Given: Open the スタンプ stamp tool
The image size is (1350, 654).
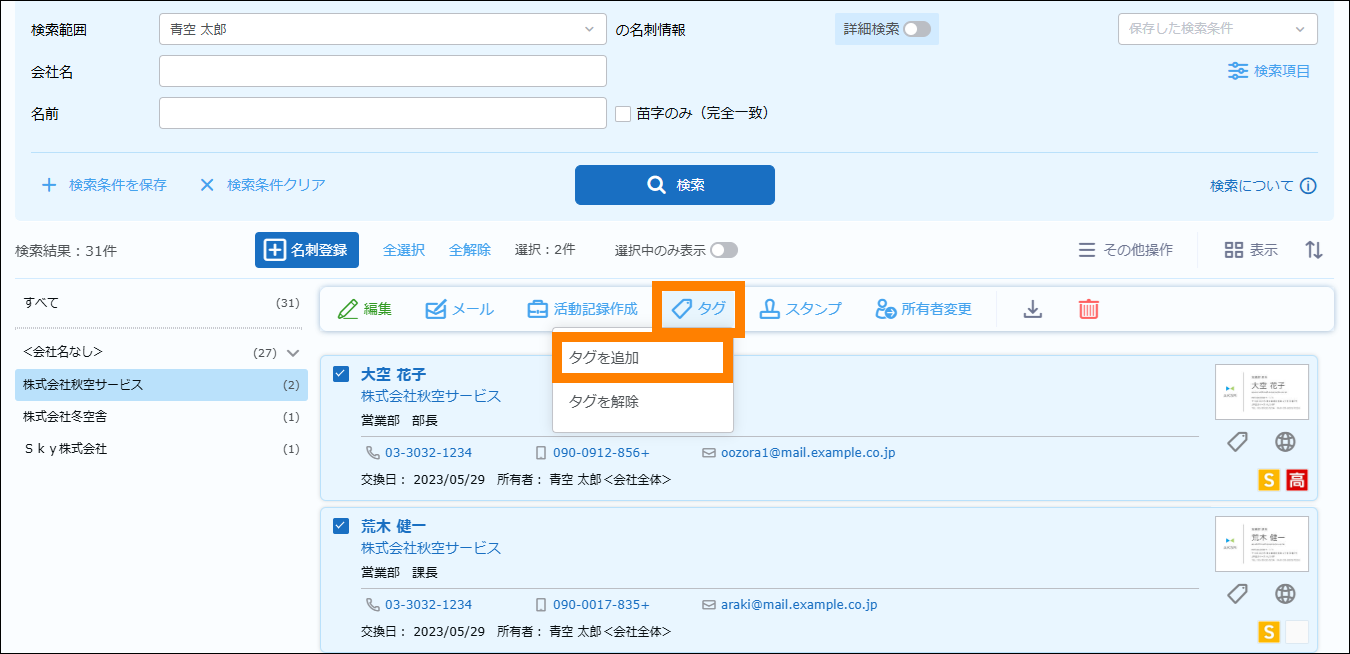Looking at the screenshot, I should [800, 309].
